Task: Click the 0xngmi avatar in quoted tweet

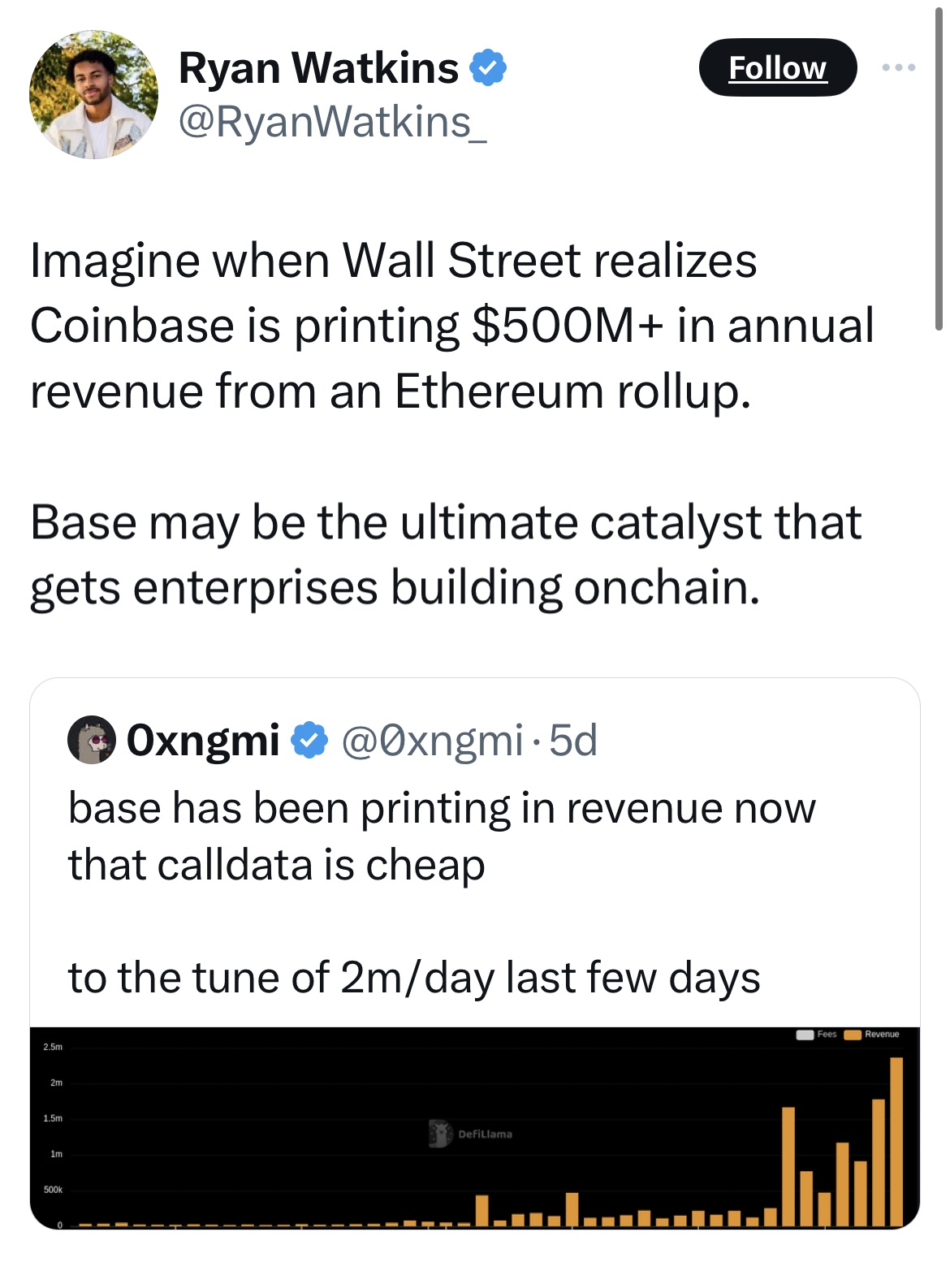Action: click(x=91, y=740)
